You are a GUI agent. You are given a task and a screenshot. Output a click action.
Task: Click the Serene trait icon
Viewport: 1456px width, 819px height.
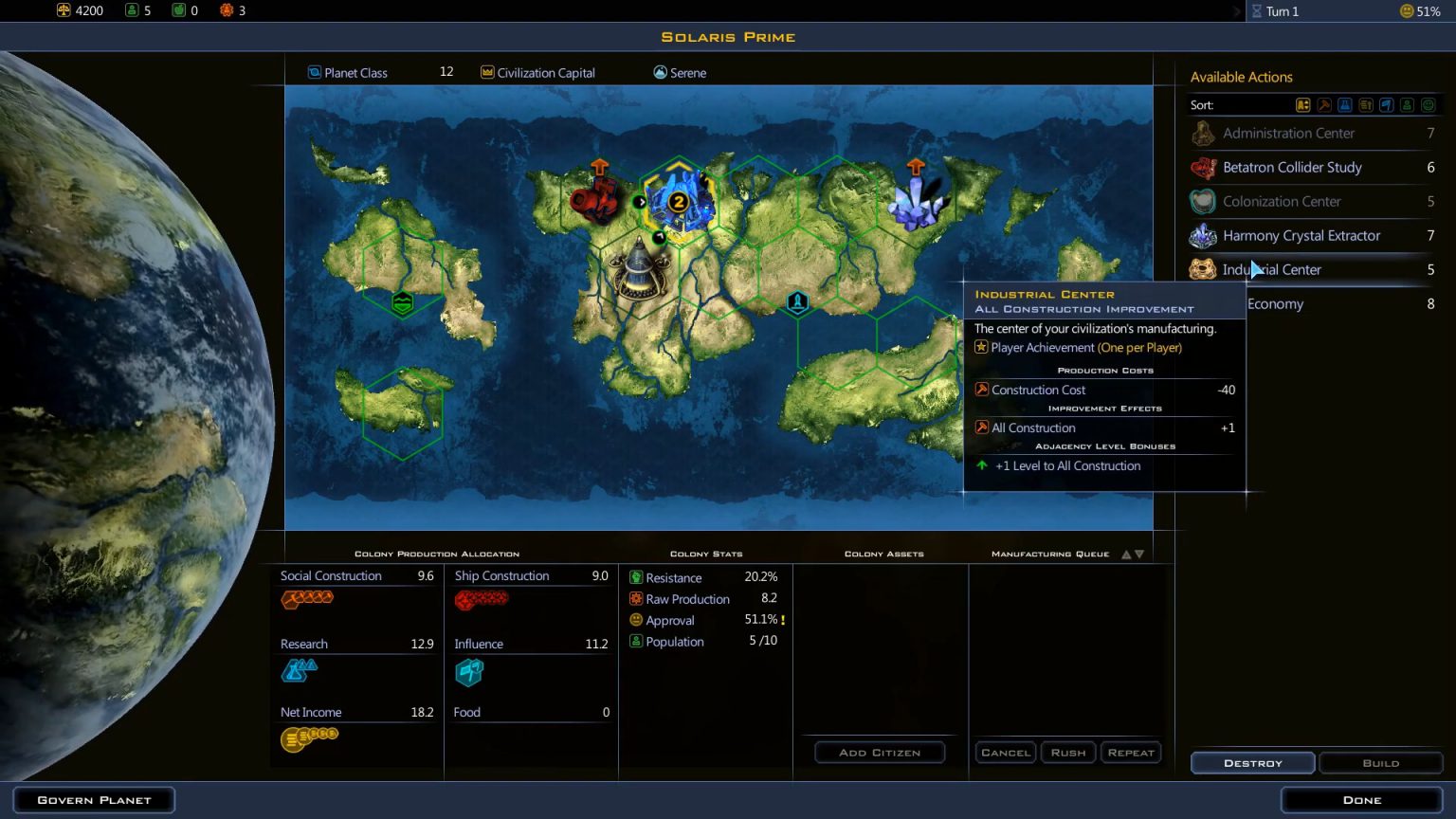[x=660, y=72]
